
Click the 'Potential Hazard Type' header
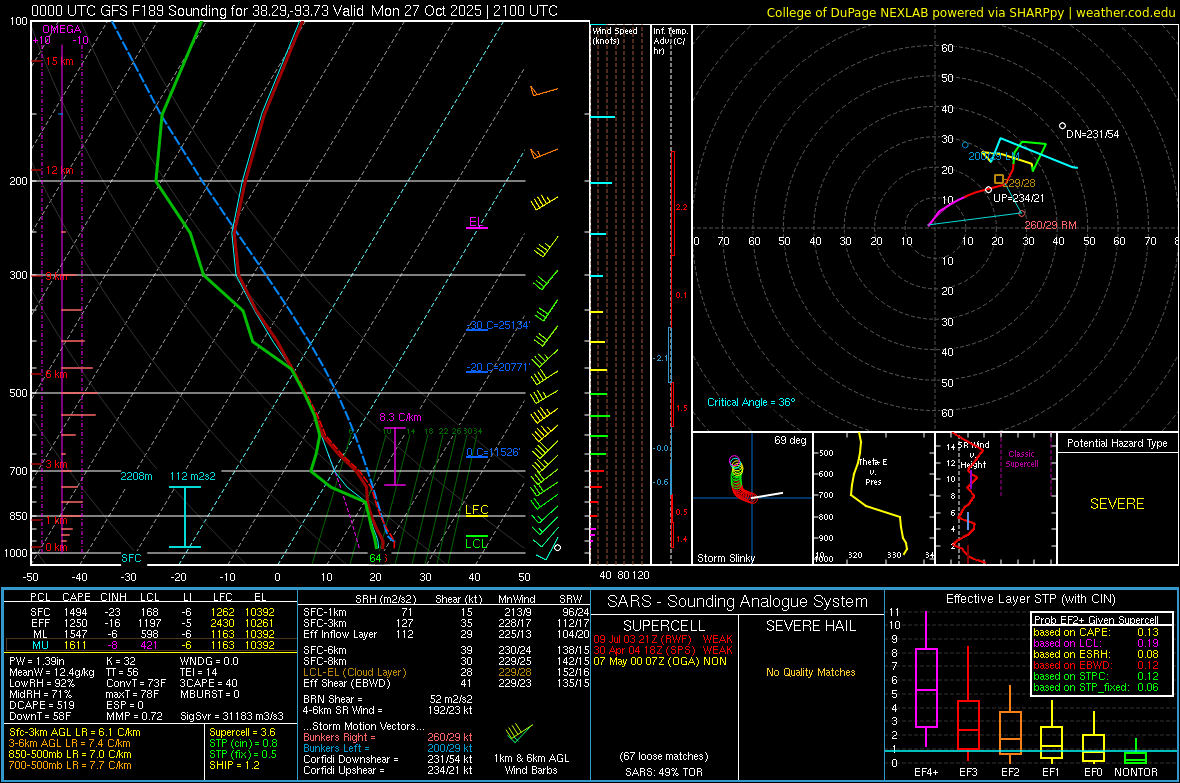coord(1118,443)
